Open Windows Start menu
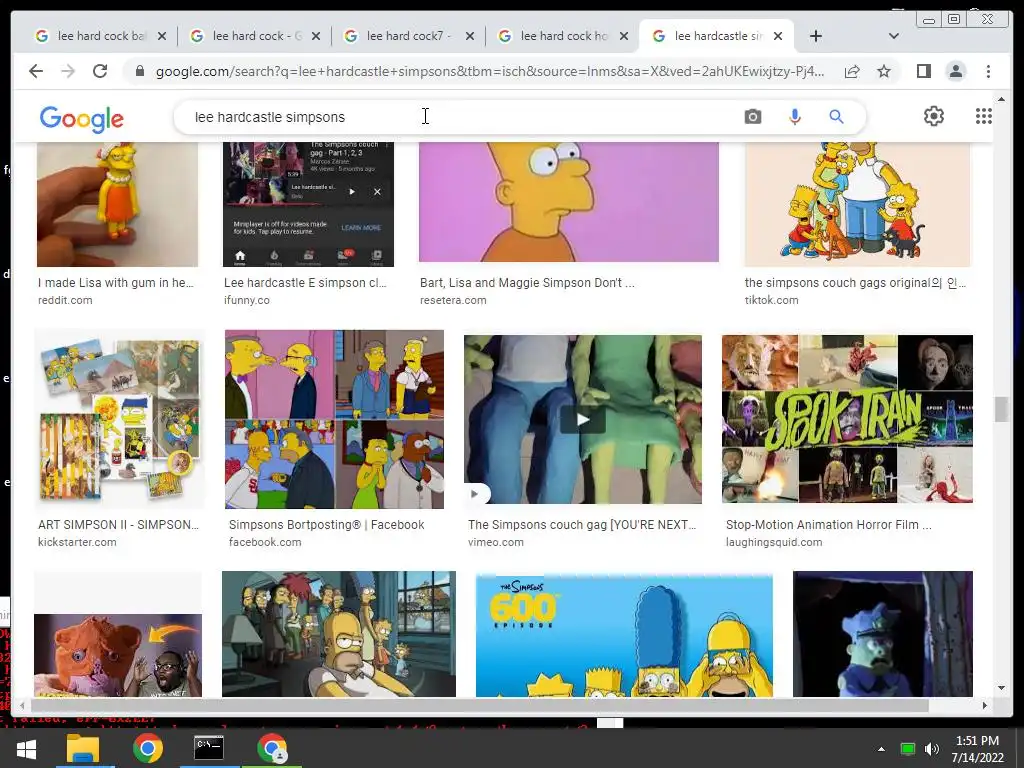The height and width of the screenshot is (768, 1024). [x=26, y=748]
